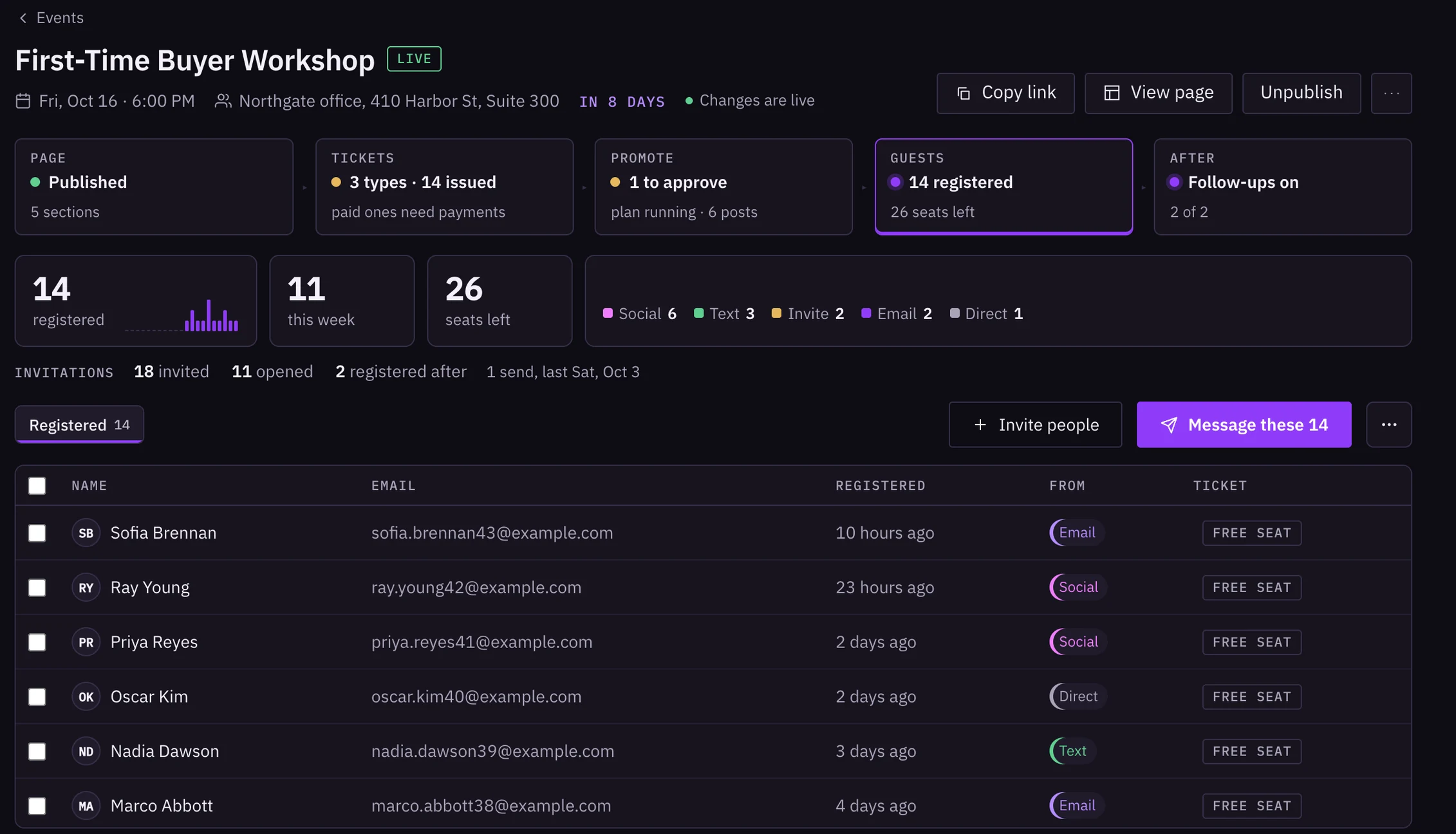Screen dimensions: 1456x834
Task: Select the Registered 14 tab
Action: coord(79,425)
